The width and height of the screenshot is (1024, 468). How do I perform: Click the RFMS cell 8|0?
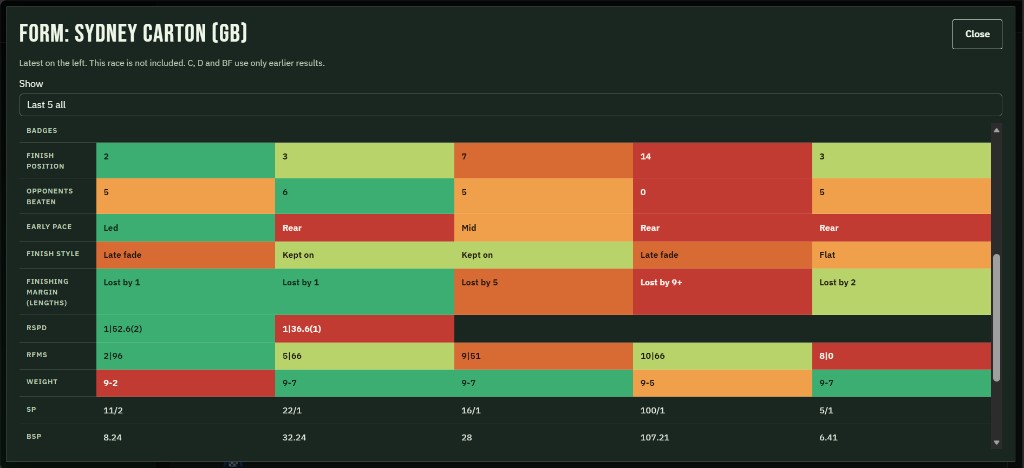click(x=901, y=356)
